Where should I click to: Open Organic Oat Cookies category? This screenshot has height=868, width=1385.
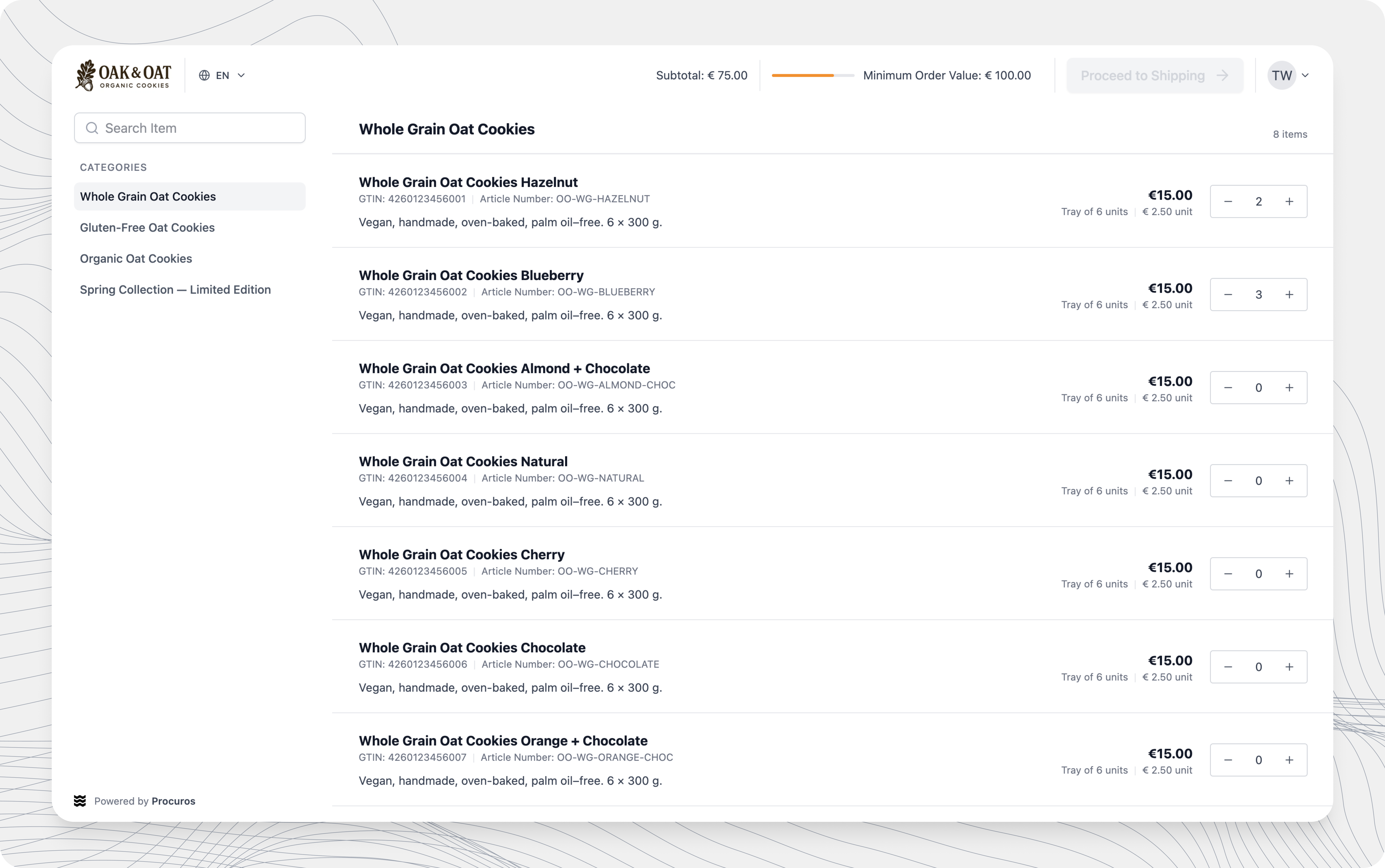tap(136, 258)
